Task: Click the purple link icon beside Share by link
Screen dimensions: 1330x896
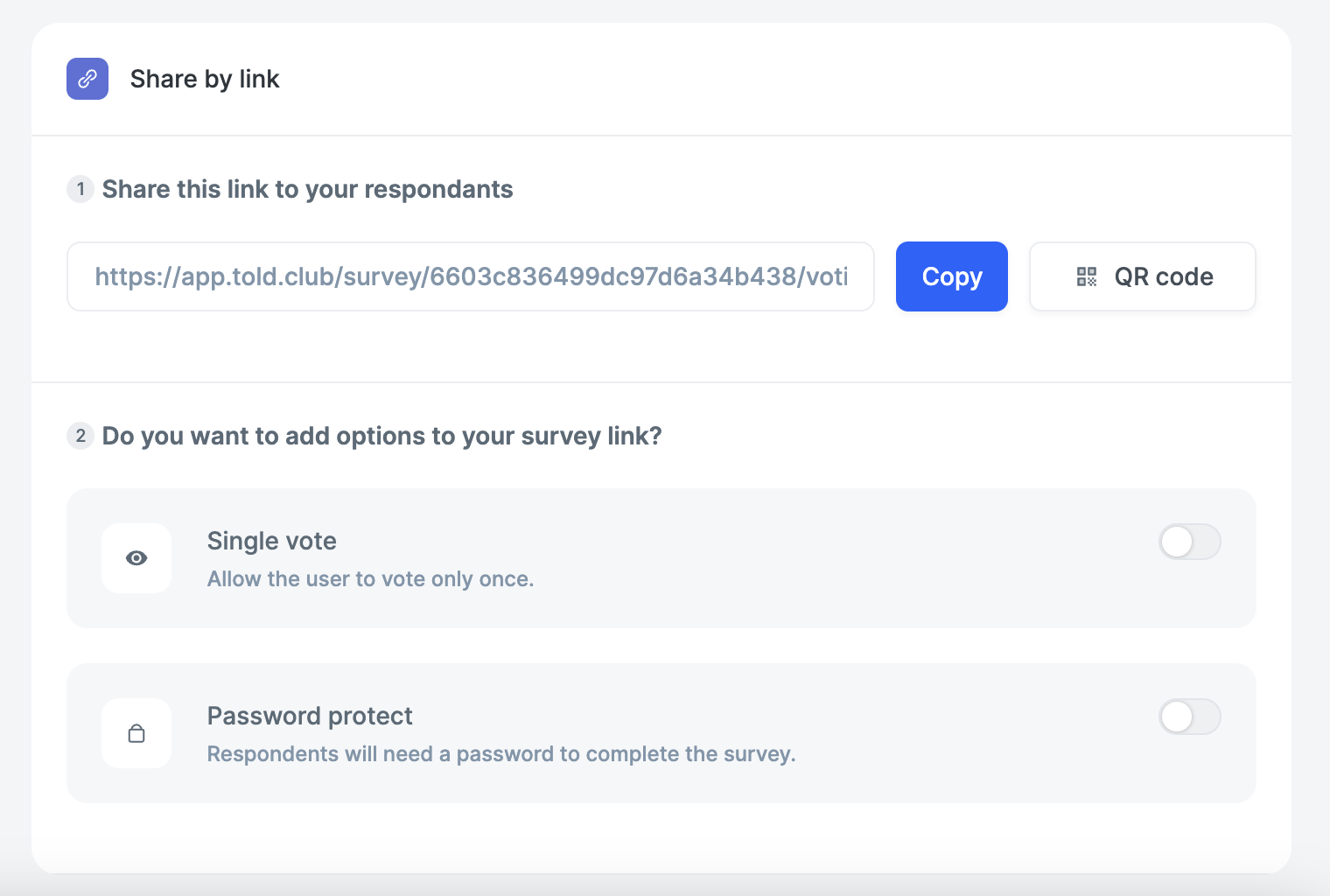Action: (87, 79)
